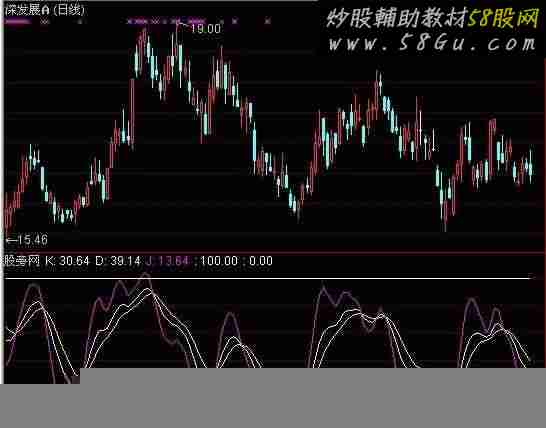Screen dimensions: 546x428
Task: Select the 19.00 high price label
Action: pyautogui.click(x=206, y=29)
